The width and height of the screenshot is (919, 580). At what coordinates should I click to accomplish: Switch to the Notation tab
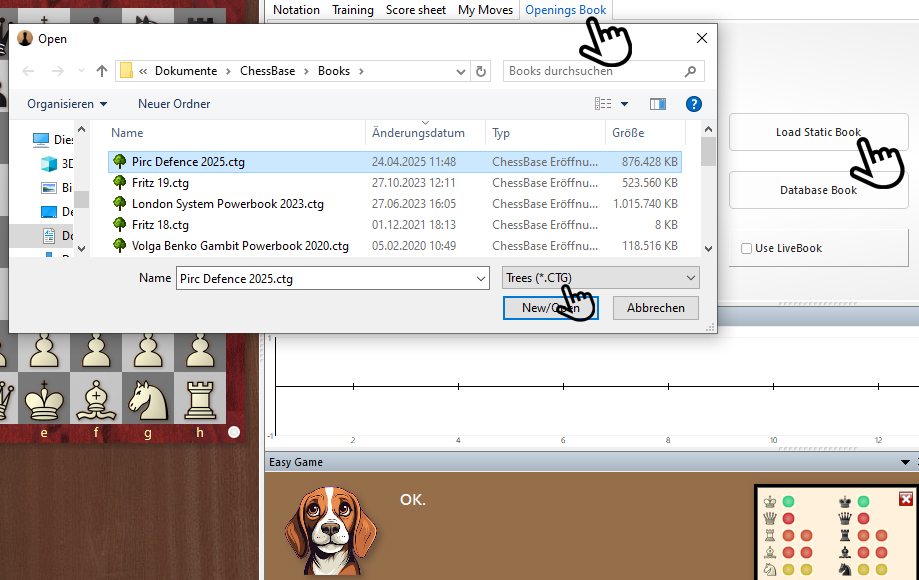(296, 10)
